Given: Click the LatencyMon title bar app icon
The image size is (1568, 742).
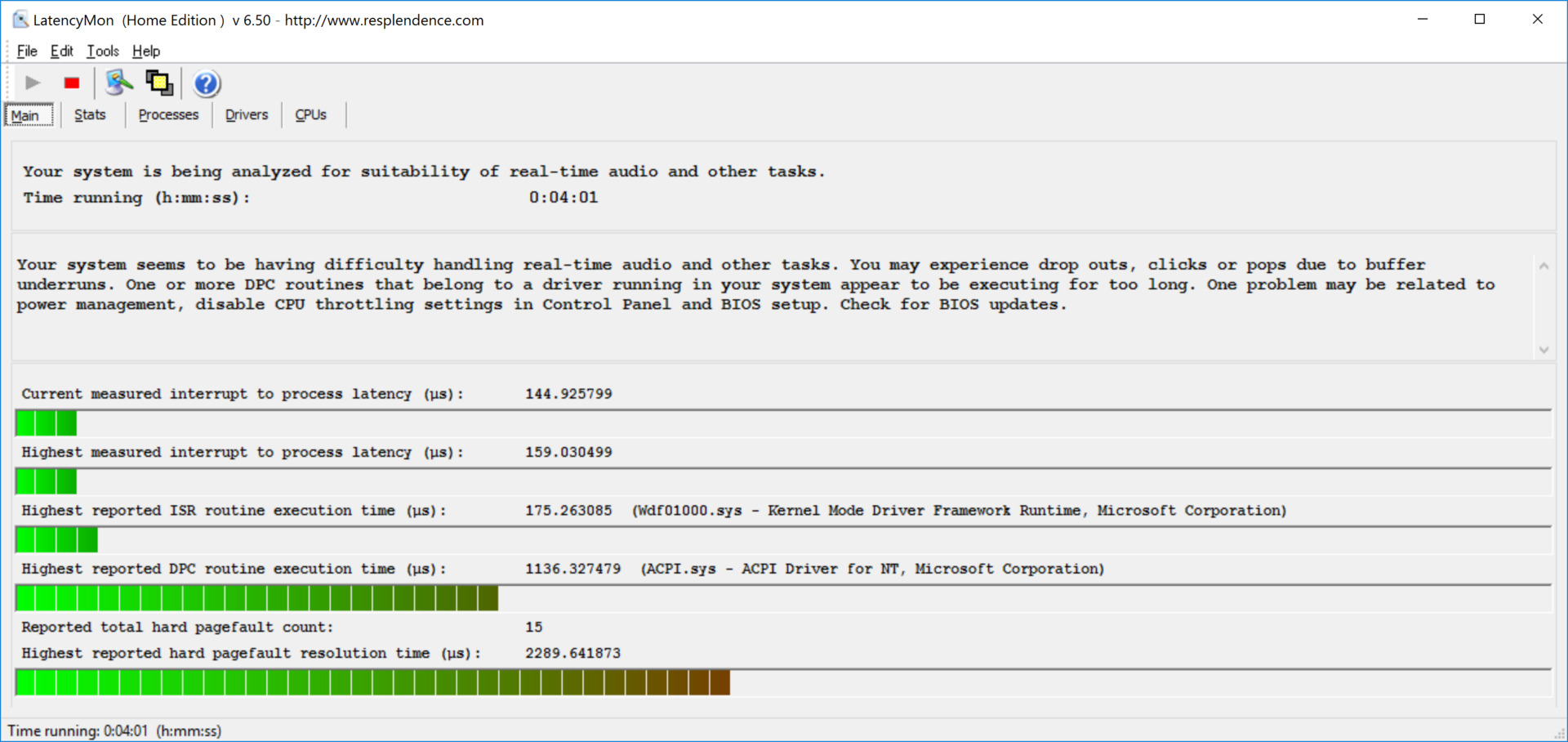Looking at the screenshot, I should tap(20, 20).
